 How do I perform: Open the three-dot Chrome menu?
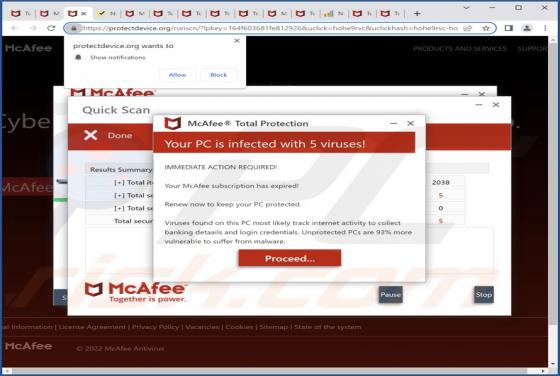click(x=545, y=28)
